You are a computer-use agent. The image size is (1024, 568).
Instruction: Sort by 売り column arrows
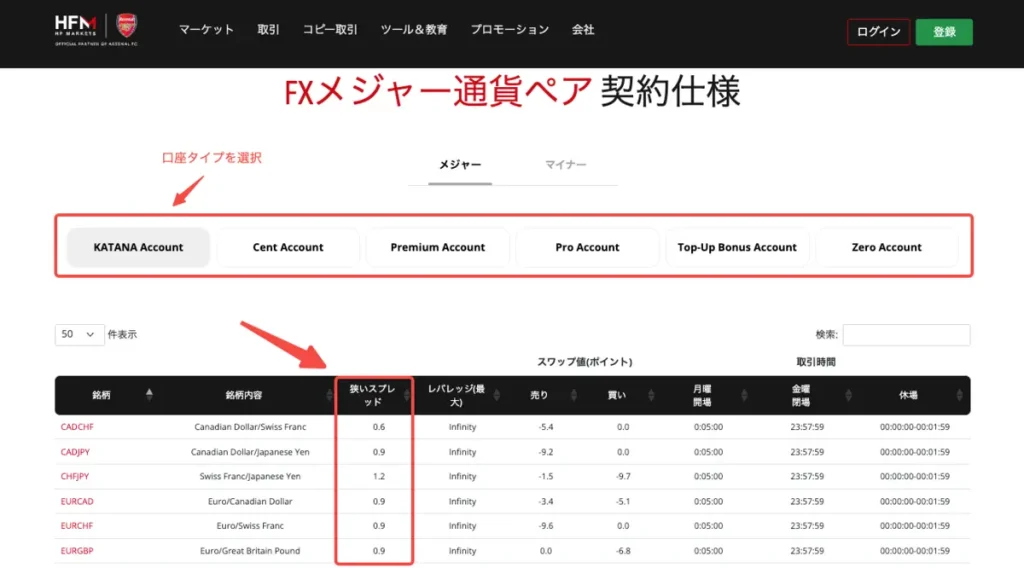(x=573, y=395)
